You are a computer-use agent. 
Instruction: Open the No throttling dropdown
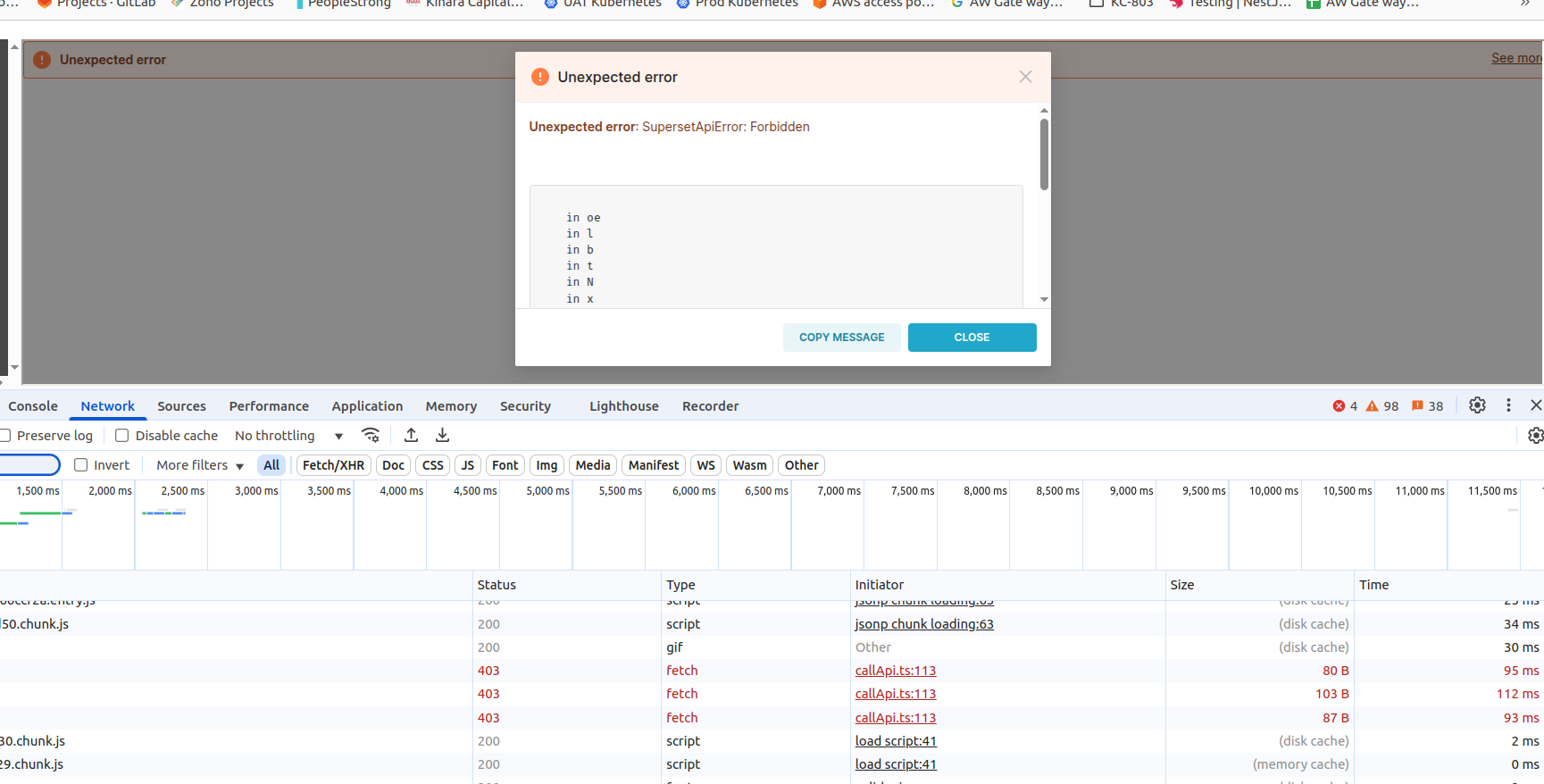coord(289,436)
